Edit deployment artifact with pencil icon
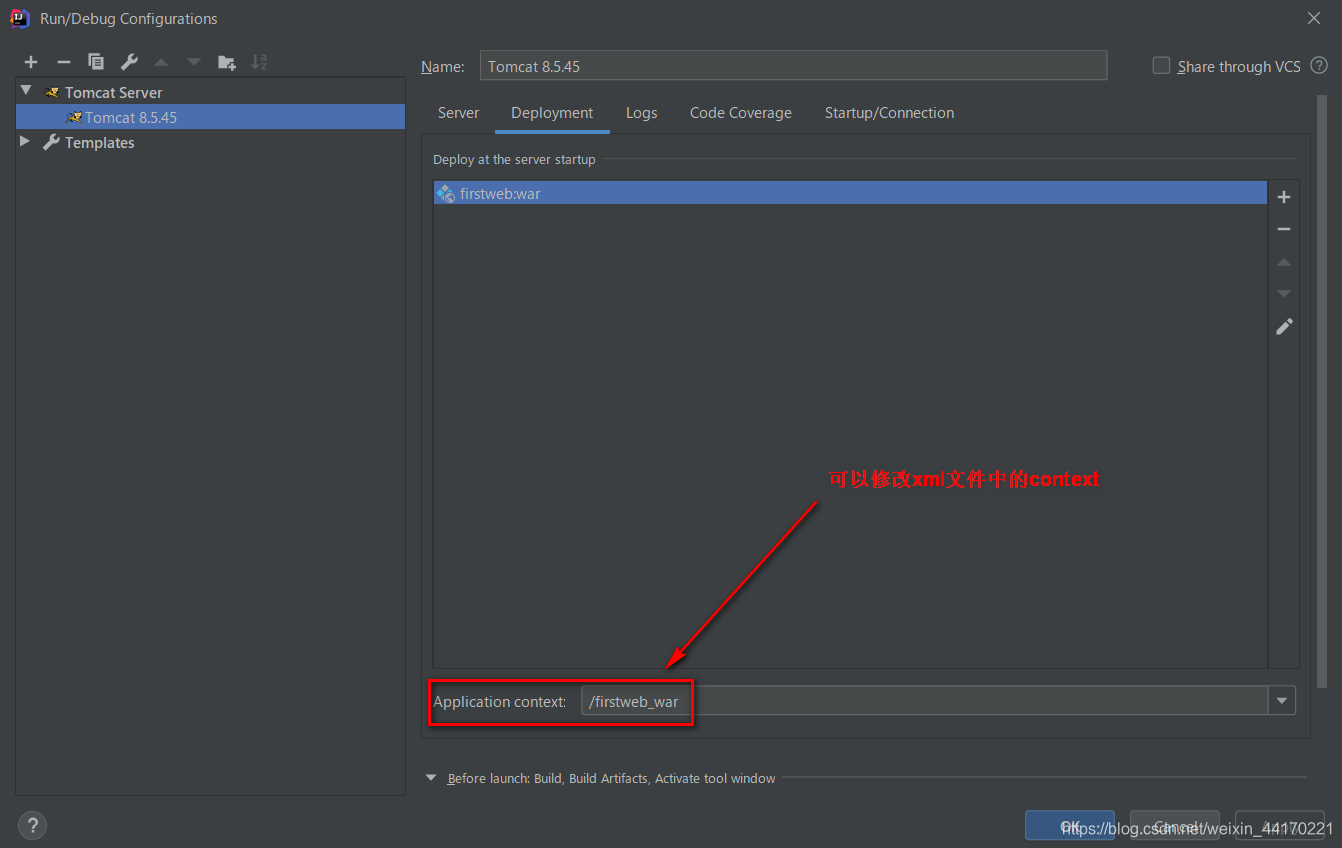 (1284, 326)
